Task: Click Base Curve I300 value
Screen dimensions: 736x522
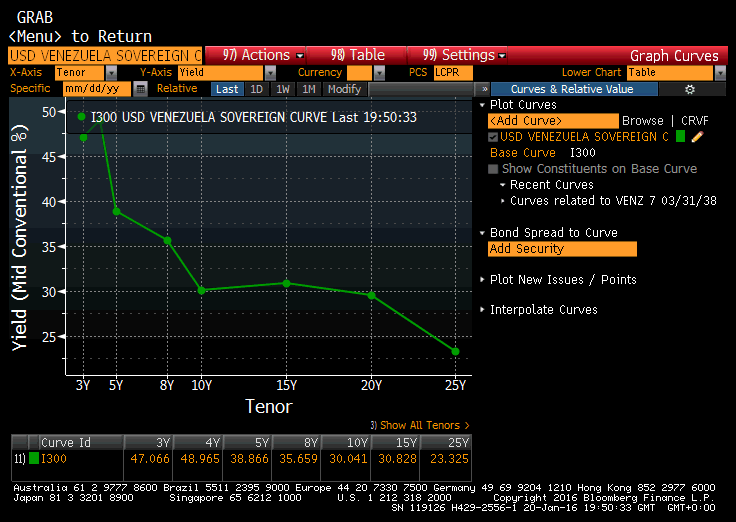Action: coord(583,153)
